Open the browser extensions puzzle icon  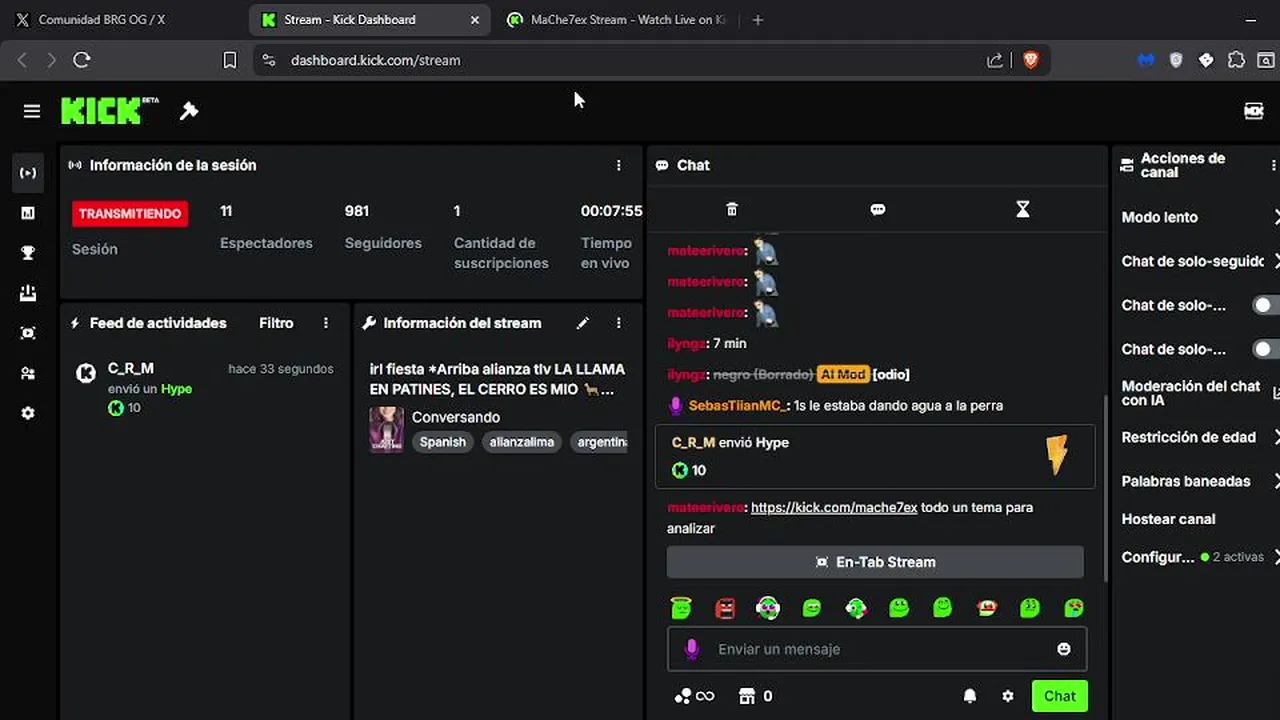1236,60
